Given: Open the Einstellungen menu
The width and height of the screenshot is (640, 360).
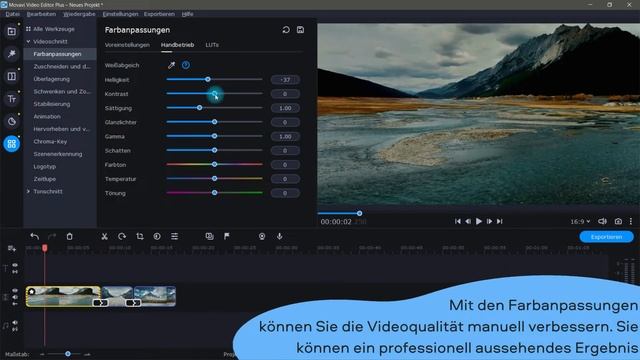Looking at the screenshot, I should click(x=120, y=14).
